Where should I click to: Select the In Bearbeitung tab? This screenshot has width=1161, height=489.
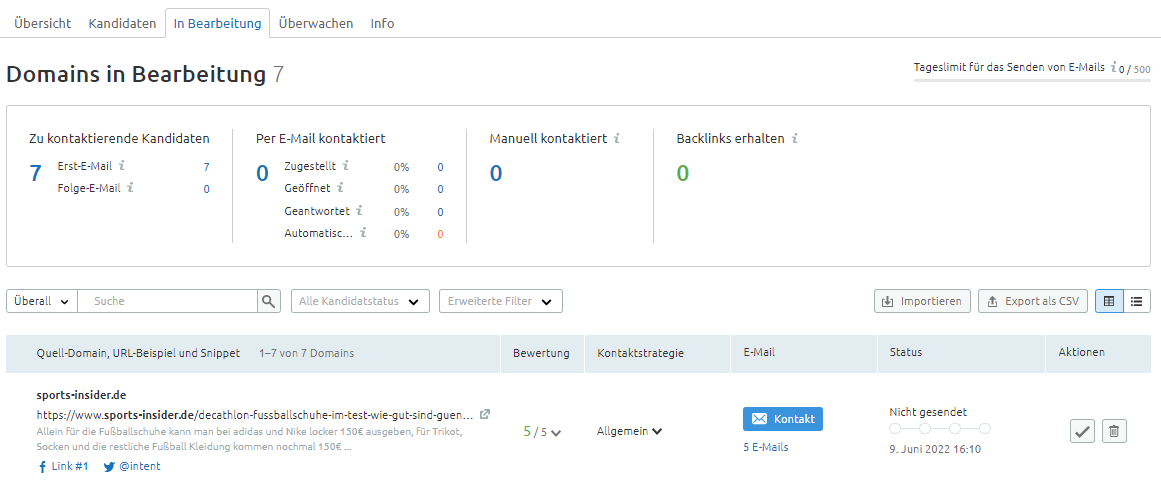(218, 23)
